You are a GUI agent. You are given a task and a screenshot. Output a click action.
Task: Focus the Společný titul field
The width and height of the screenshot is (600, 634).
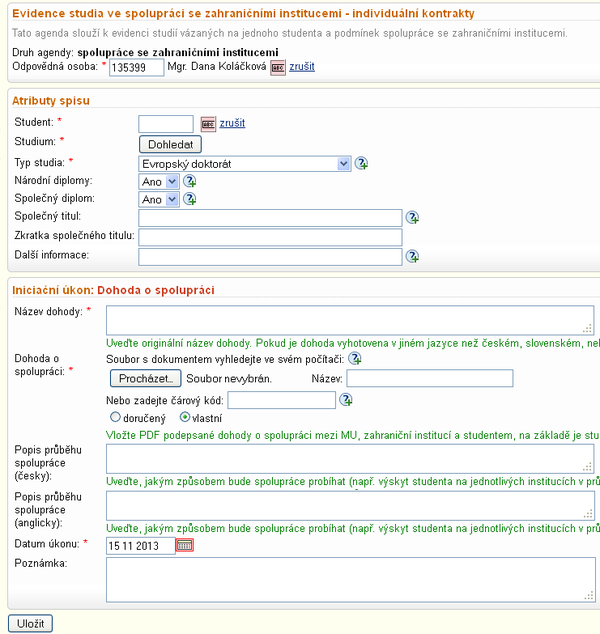(x=270, y=218)
